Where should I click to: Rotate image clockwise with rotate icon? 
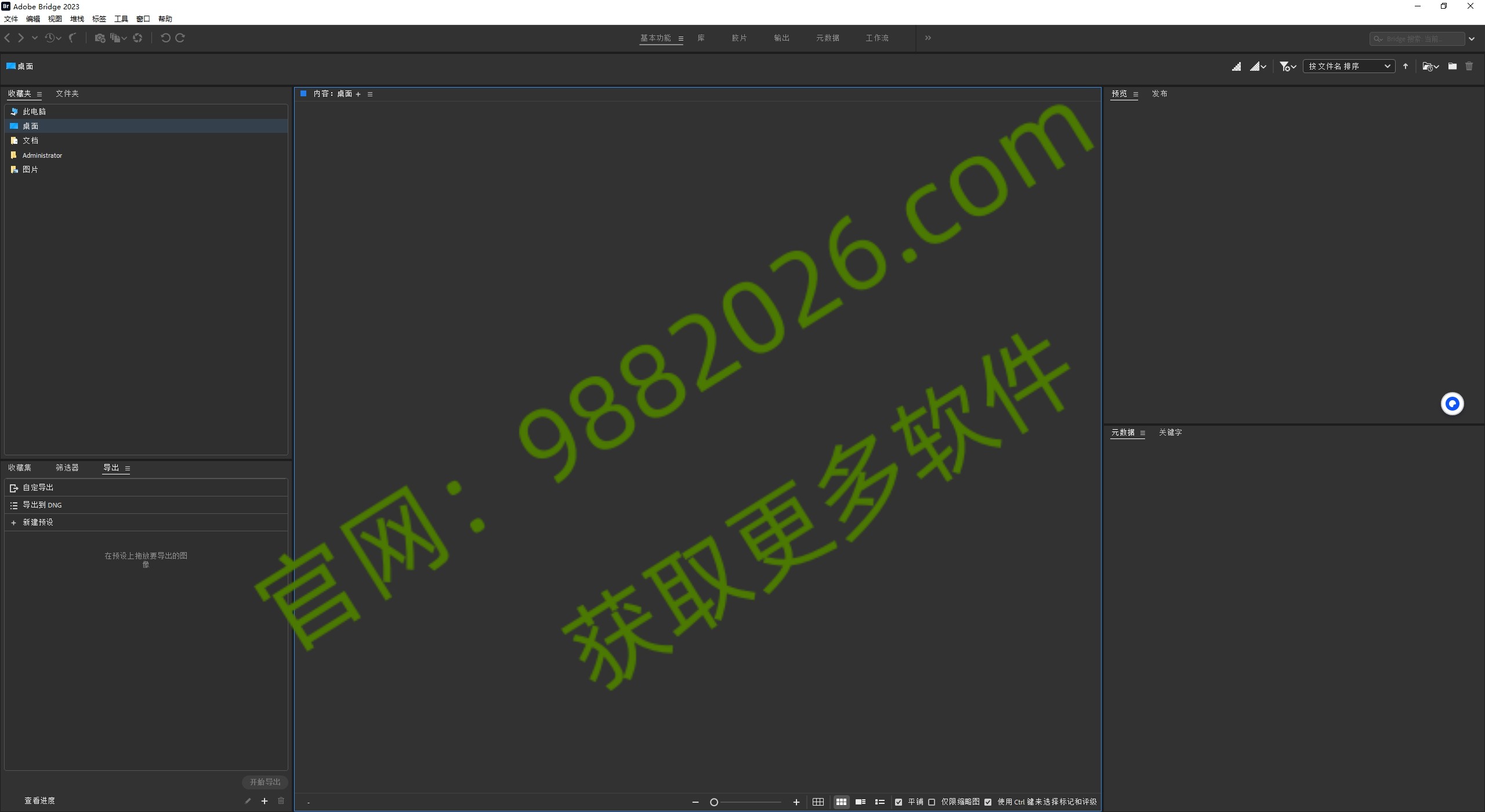tap(180, 38)
